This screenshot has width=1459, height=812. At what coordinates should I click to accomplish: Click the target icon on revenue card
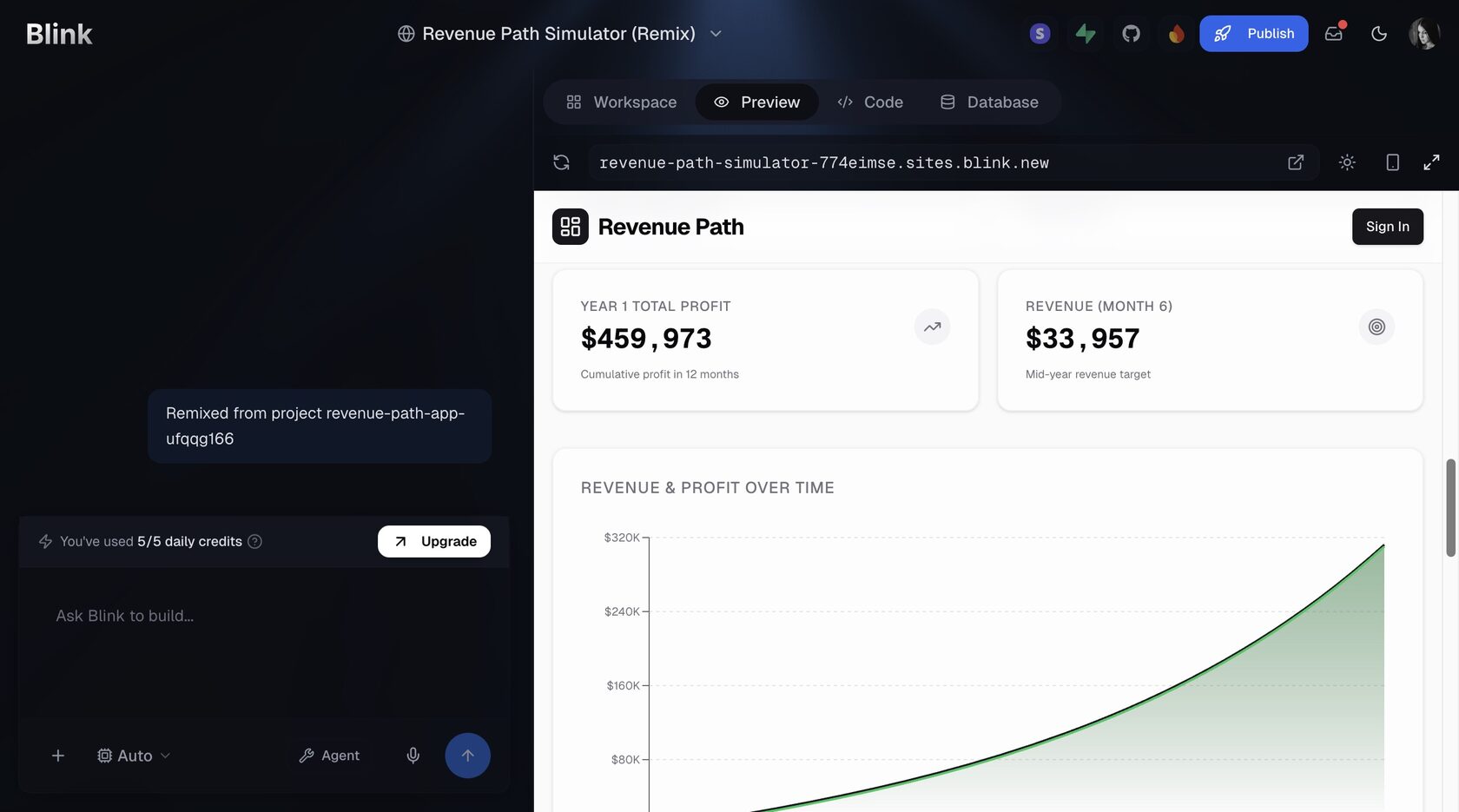[x=1376, y=327]
